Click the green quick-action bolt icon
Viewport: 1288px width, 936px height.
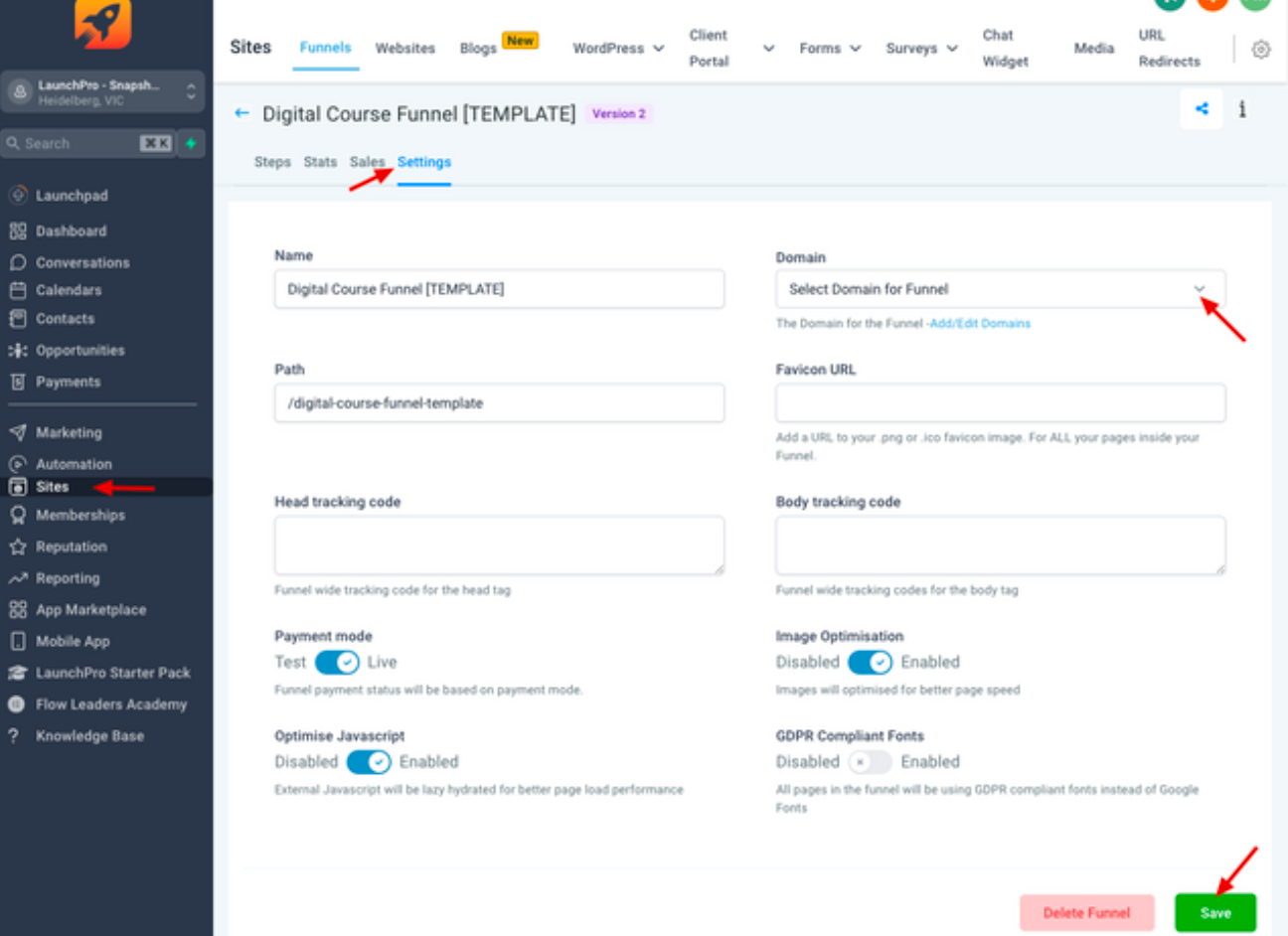(192, 143)
